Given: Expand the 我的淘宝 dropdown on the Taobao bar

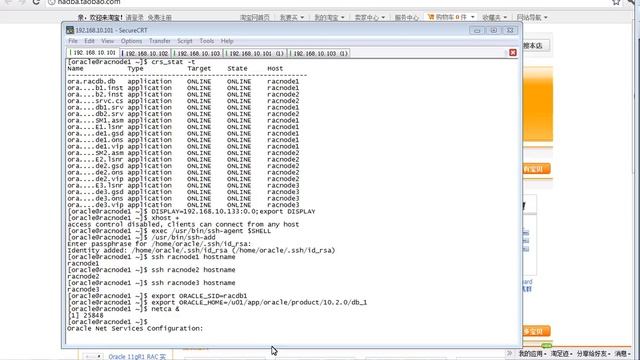Looking at the screenshot, I should (329, 18).
